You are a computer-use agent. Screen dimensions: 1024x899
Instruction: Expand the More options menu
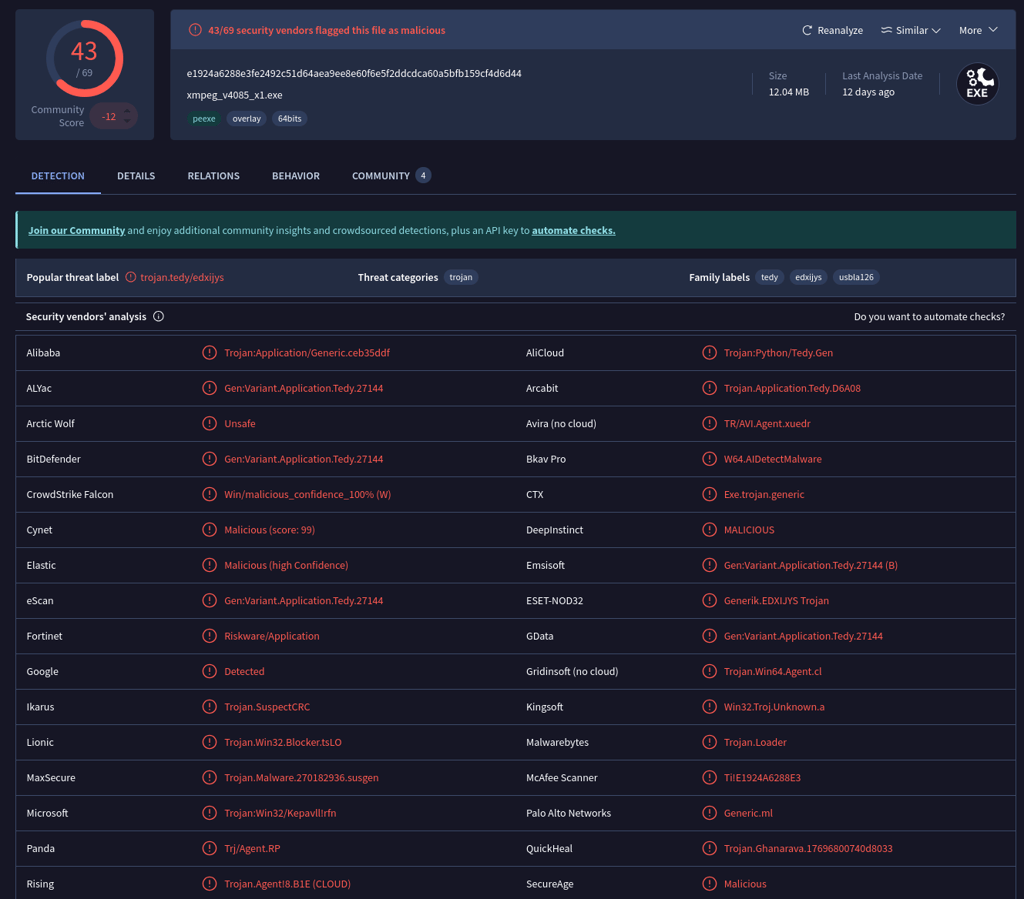pos(978,30)
